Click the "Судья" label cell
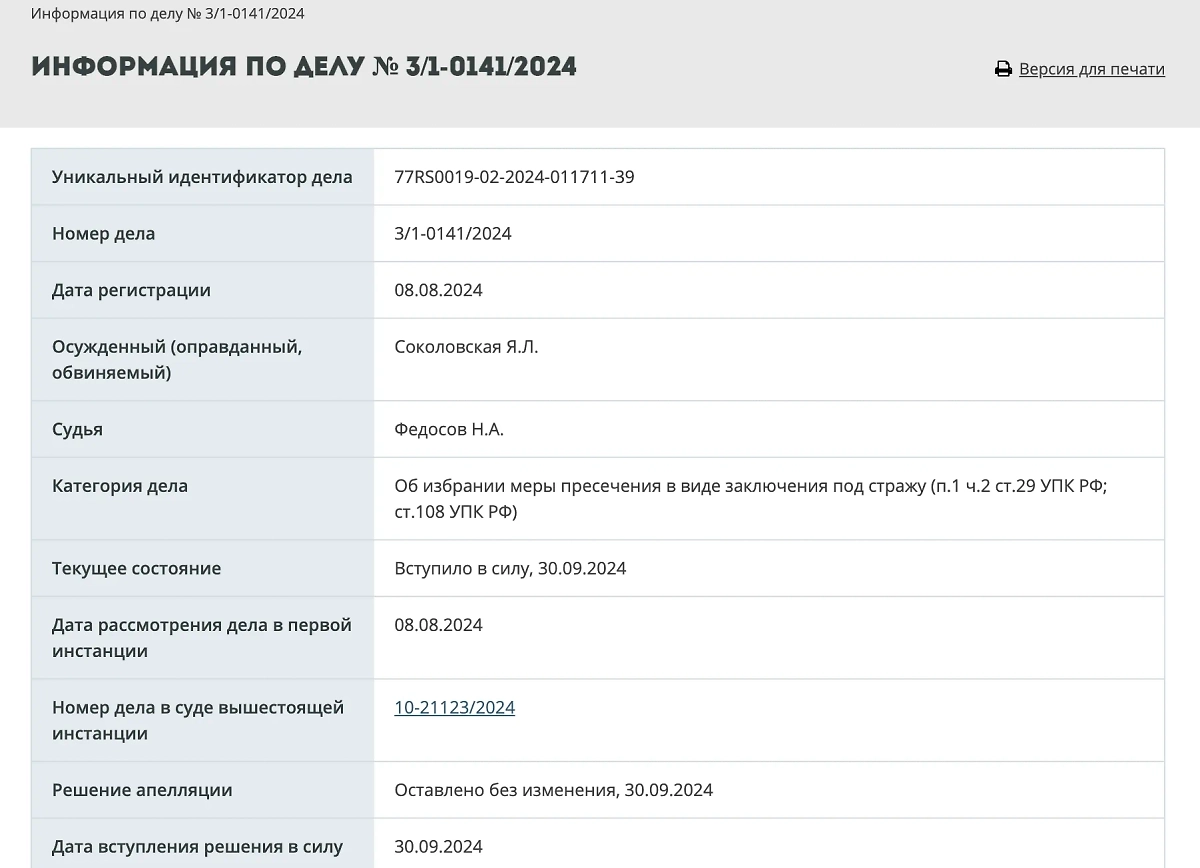This screenshot has width=1200, height=868. click(78, 429)
